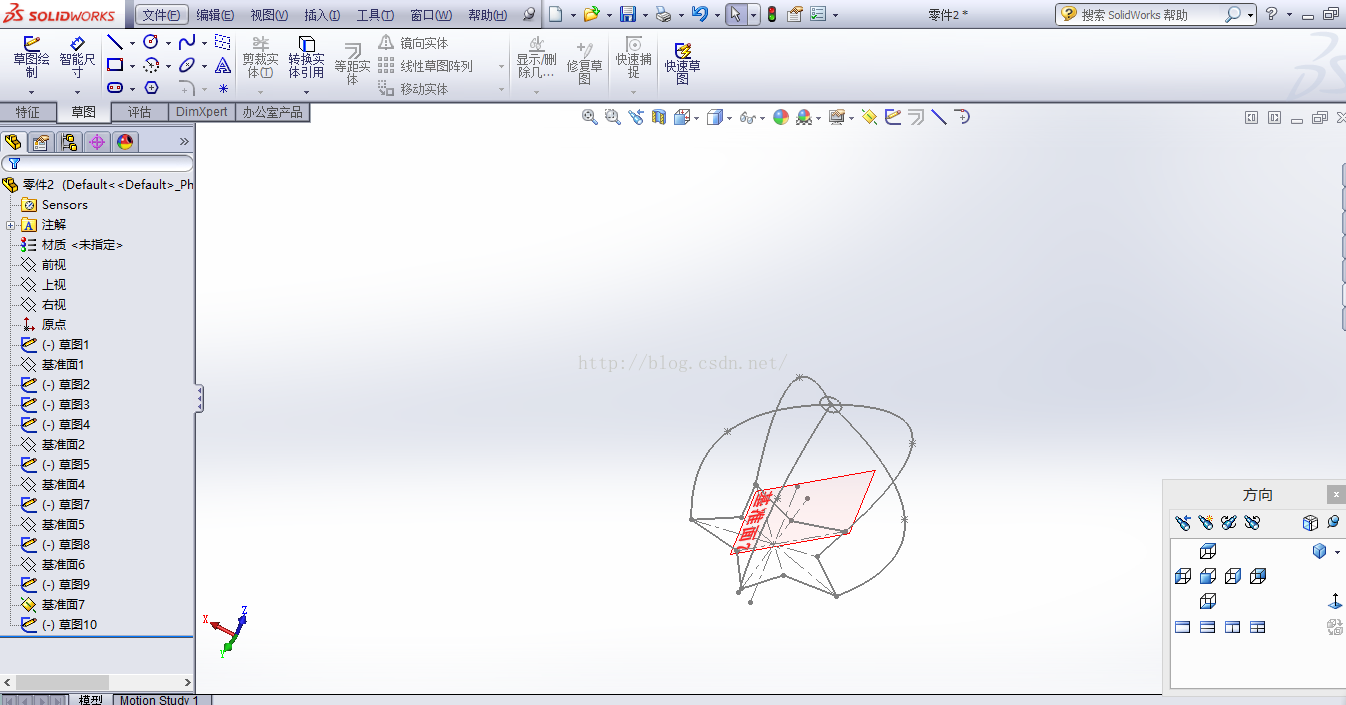Open the line tool dropdown arrow
This screenshot has height=705, width=1346.
[132, 43]
